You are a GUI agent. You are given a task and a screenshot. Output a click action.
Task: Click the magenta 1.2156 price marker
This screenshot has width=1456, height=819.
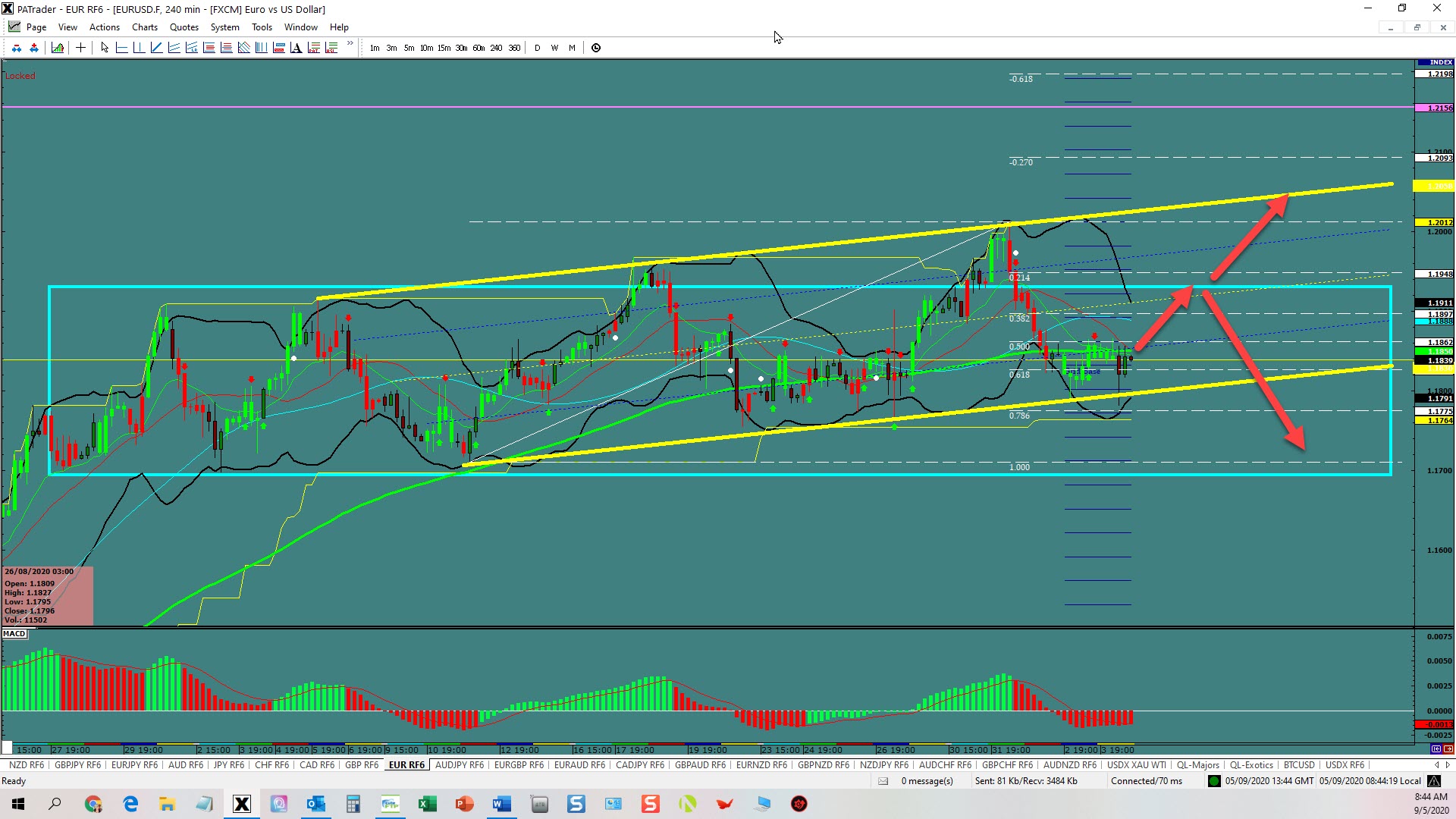click(x=1435, y=108)
